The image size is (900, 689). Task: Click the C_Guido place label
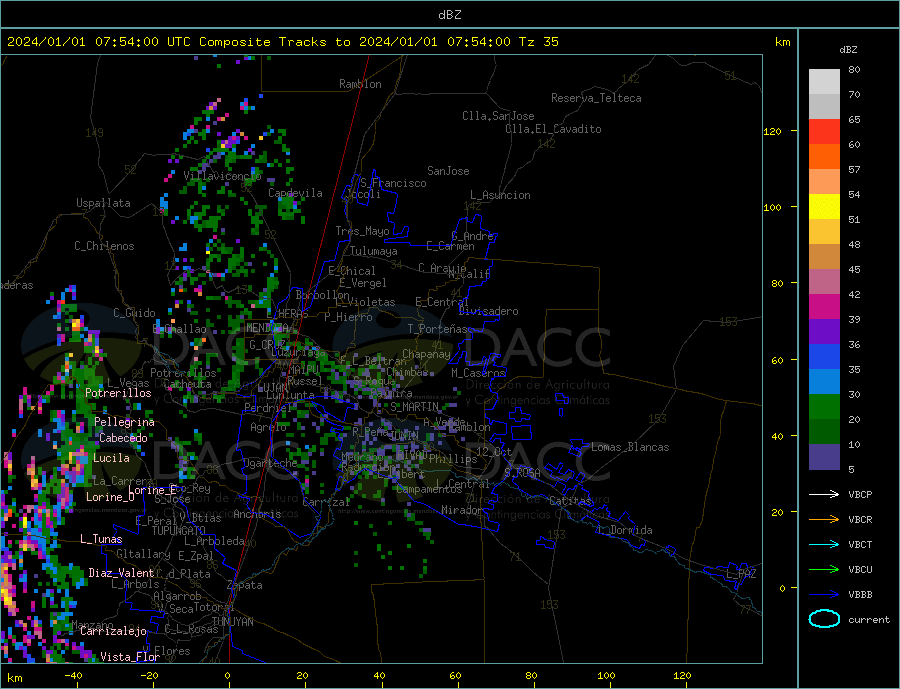(x=134, y=313)
